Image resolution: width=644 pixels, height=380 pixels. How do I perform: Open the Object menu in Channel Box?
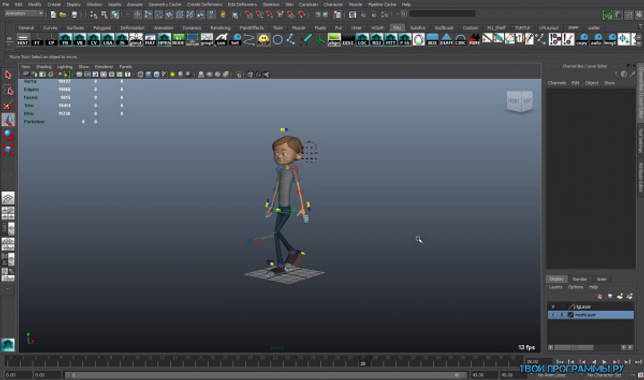[591, 83]
